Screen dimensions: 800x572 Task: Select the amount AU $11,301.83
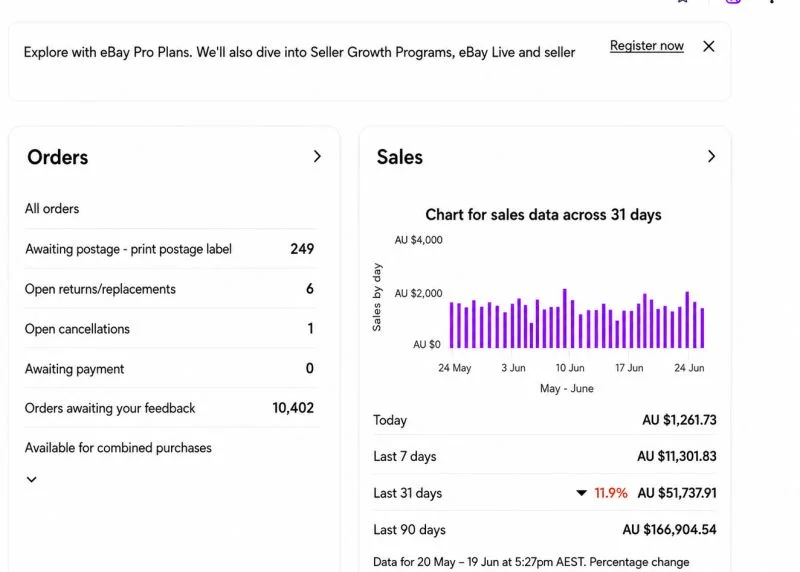coord(677,456)
